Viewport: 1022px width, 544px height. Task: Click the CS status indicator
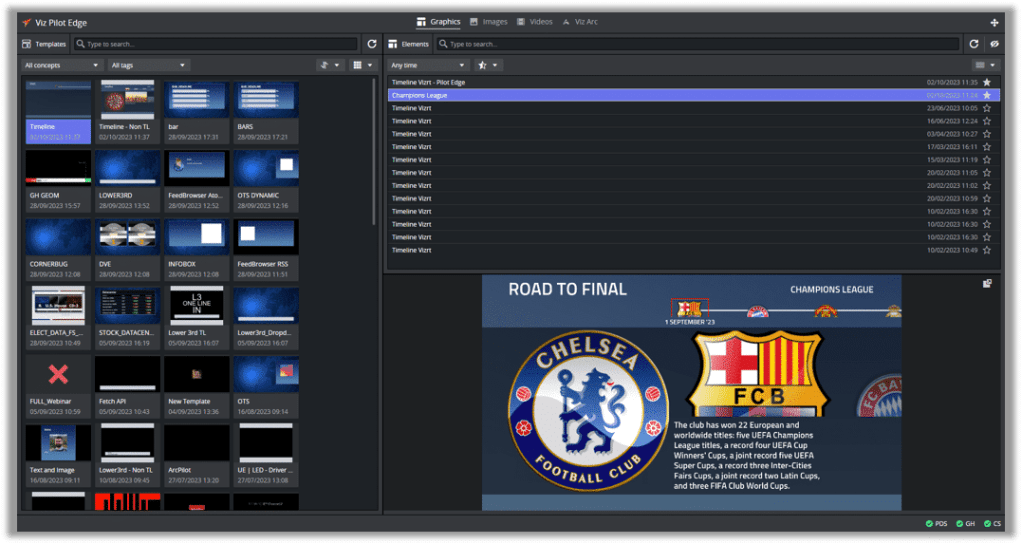tap(993, 523)
